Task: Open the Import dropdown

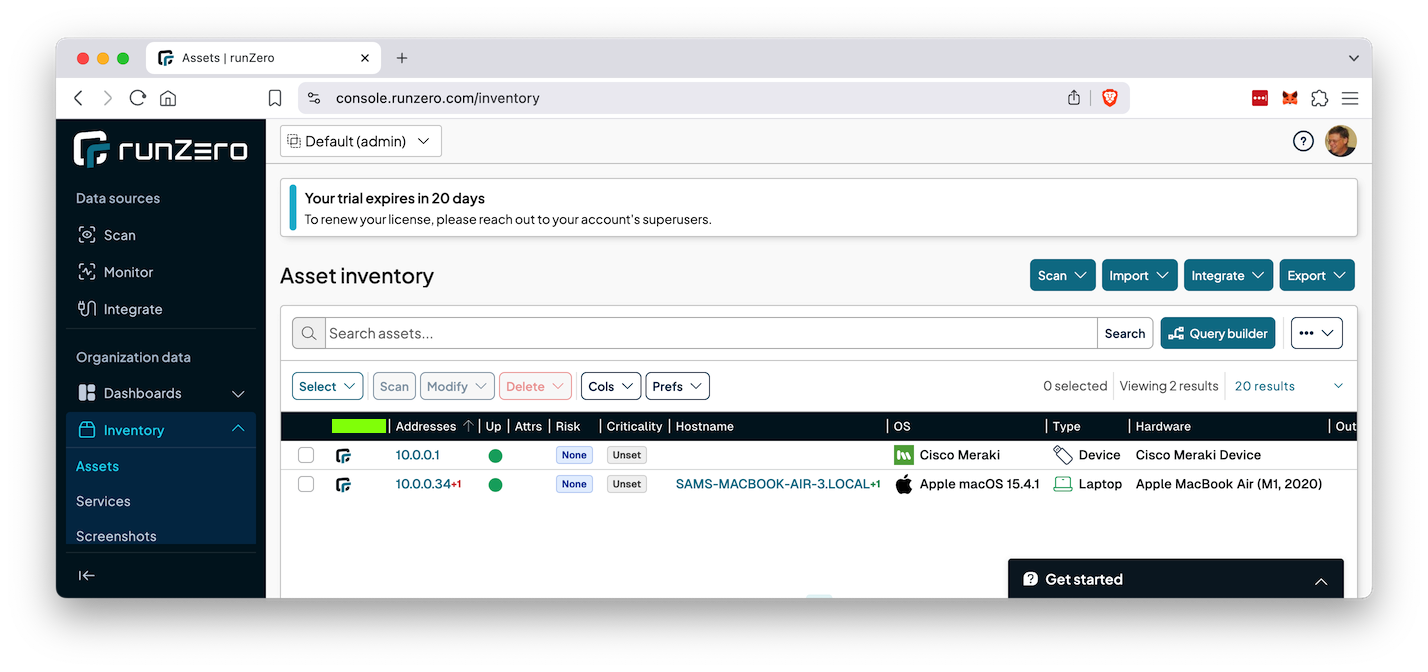Action: click(x=1140, y=276)
